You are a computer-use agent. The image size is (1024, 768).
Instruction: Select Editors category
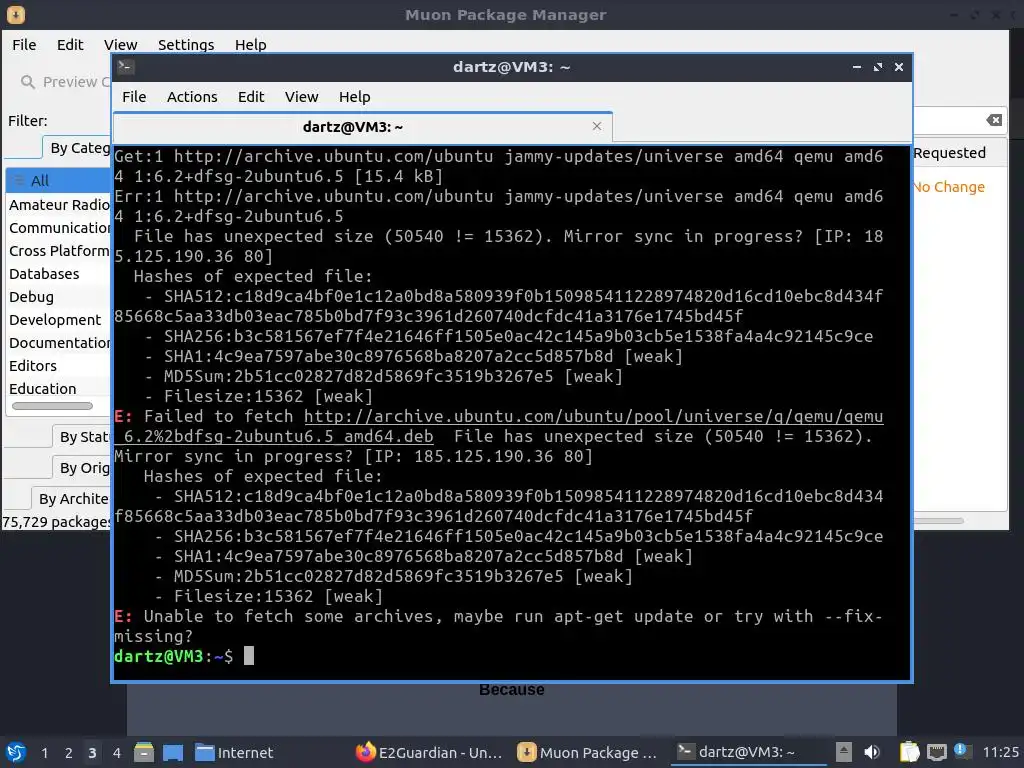pos(59,366)
